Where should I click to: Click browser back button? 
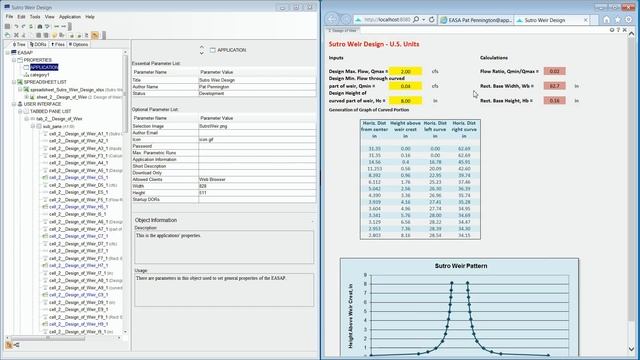[x=332, y=19]
